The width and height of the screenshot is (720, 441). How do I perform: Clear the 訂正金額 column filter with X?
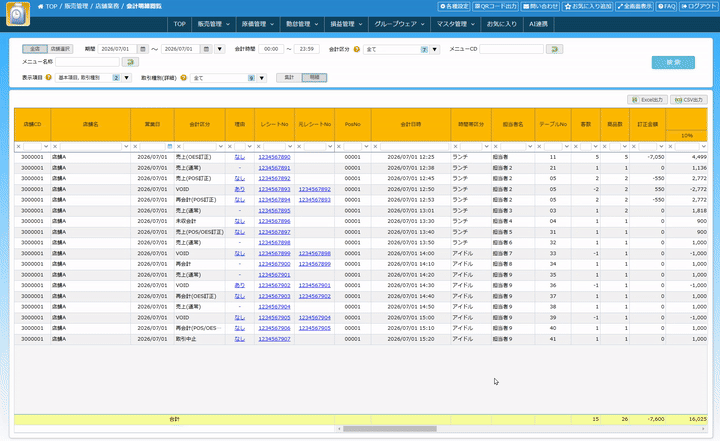(634, 147)
